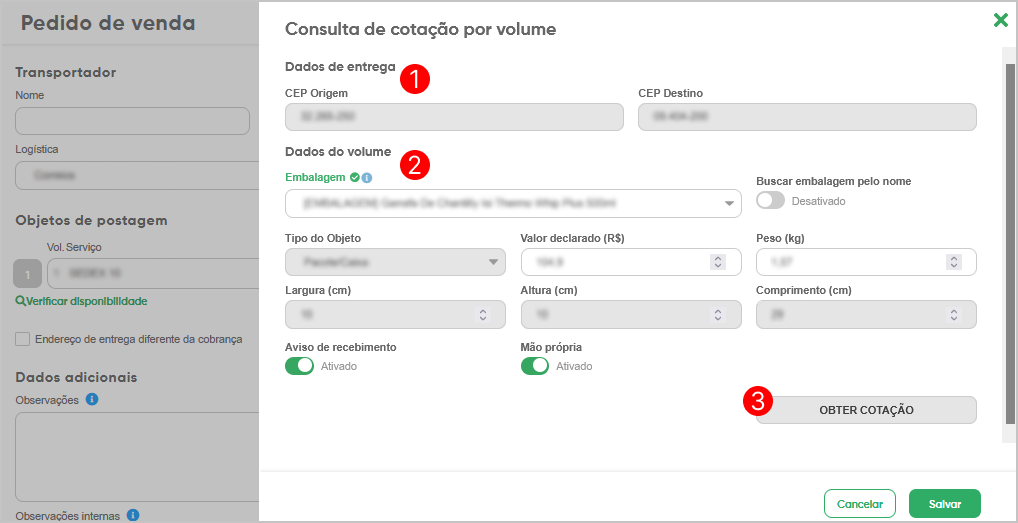Click the Verificar disponibilidade link

pyautogui.click(x=82, y=301)
